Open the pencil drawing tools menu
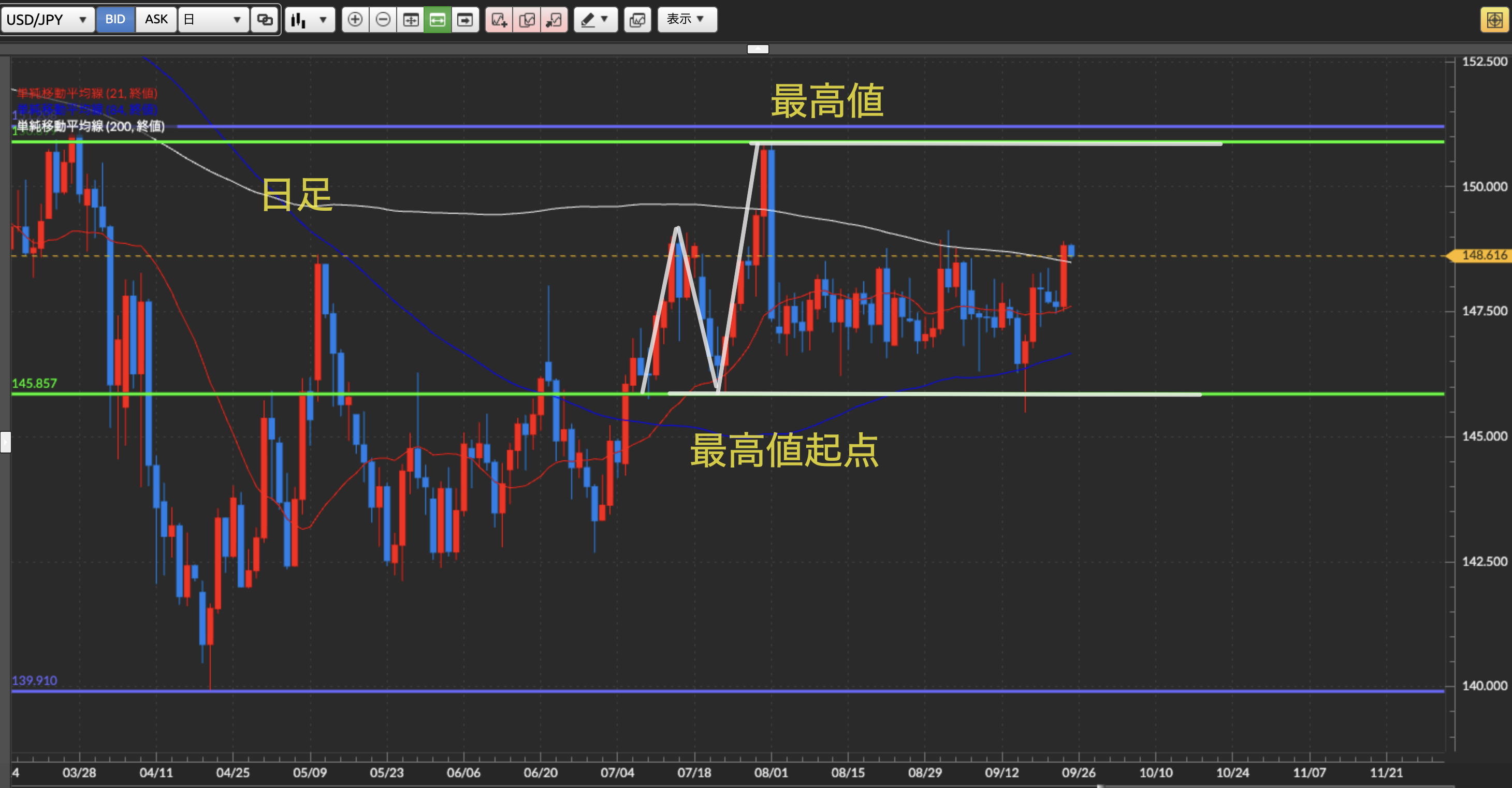The height and width of the screenshot is (788, 1512). click(x=594, y=20)
